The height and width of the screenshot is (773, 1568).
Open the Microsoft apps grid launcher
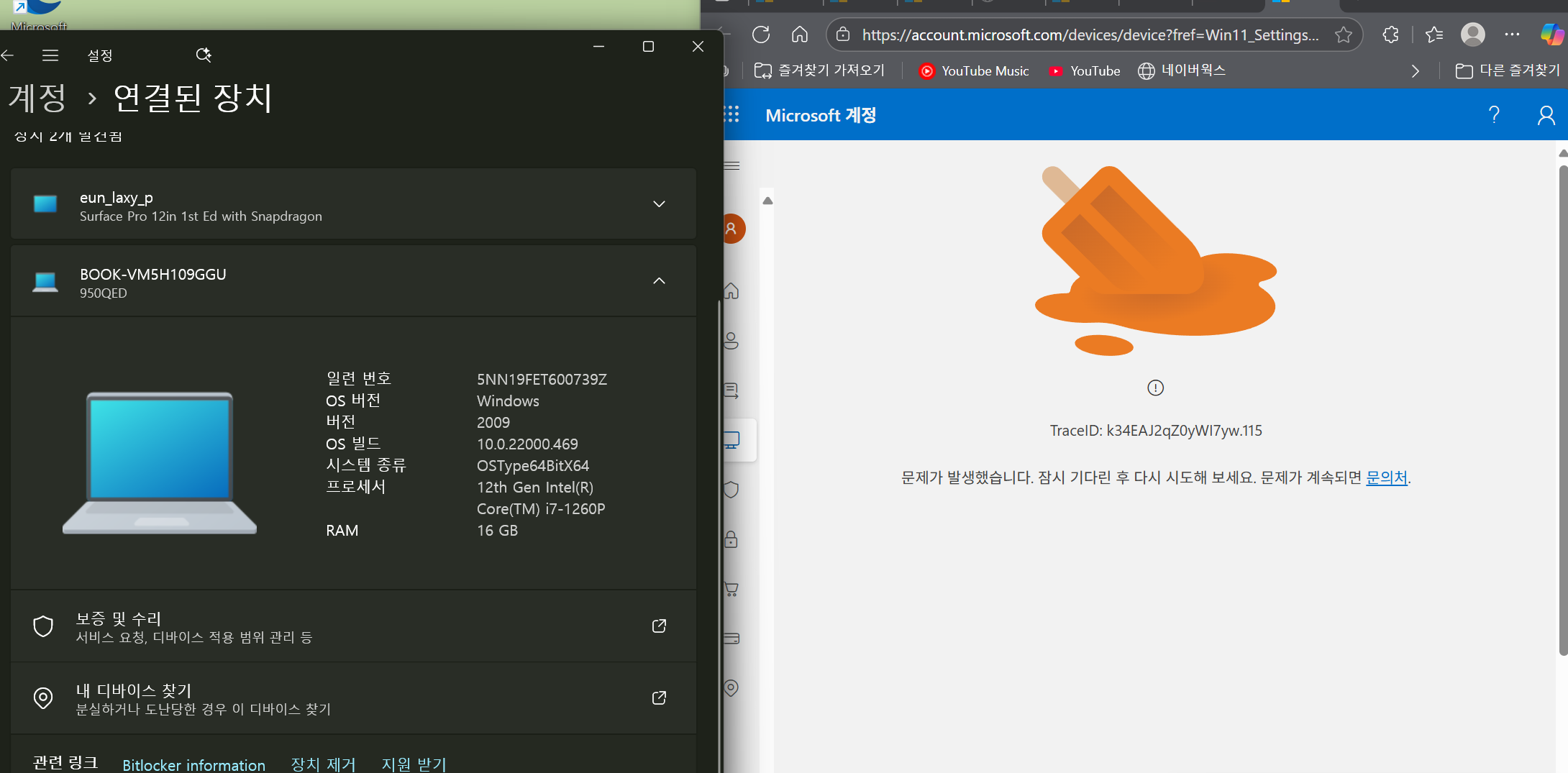731,115
